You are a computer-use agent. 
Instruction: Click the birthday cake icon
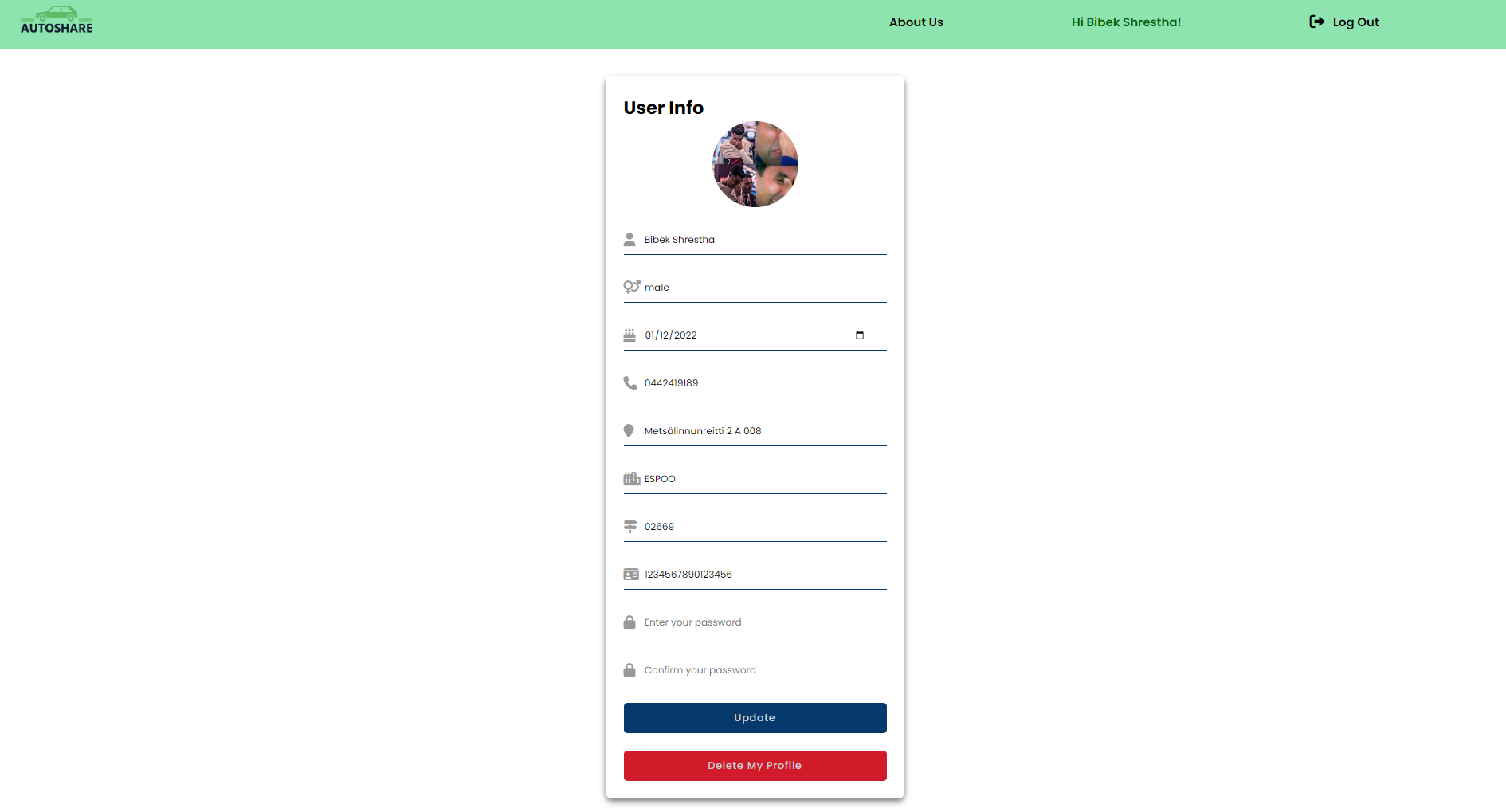point(629,335)
